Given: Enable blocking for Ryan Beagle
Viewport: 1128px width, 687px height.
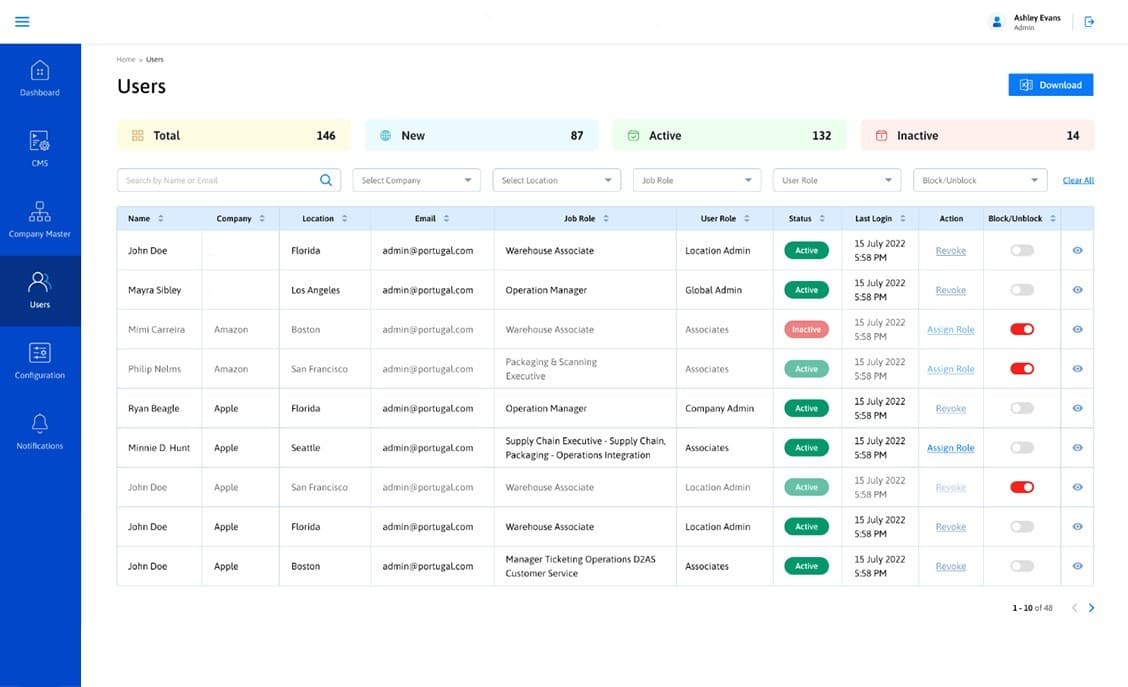Looking at the screenshot, I should [x=1021, y=408].
